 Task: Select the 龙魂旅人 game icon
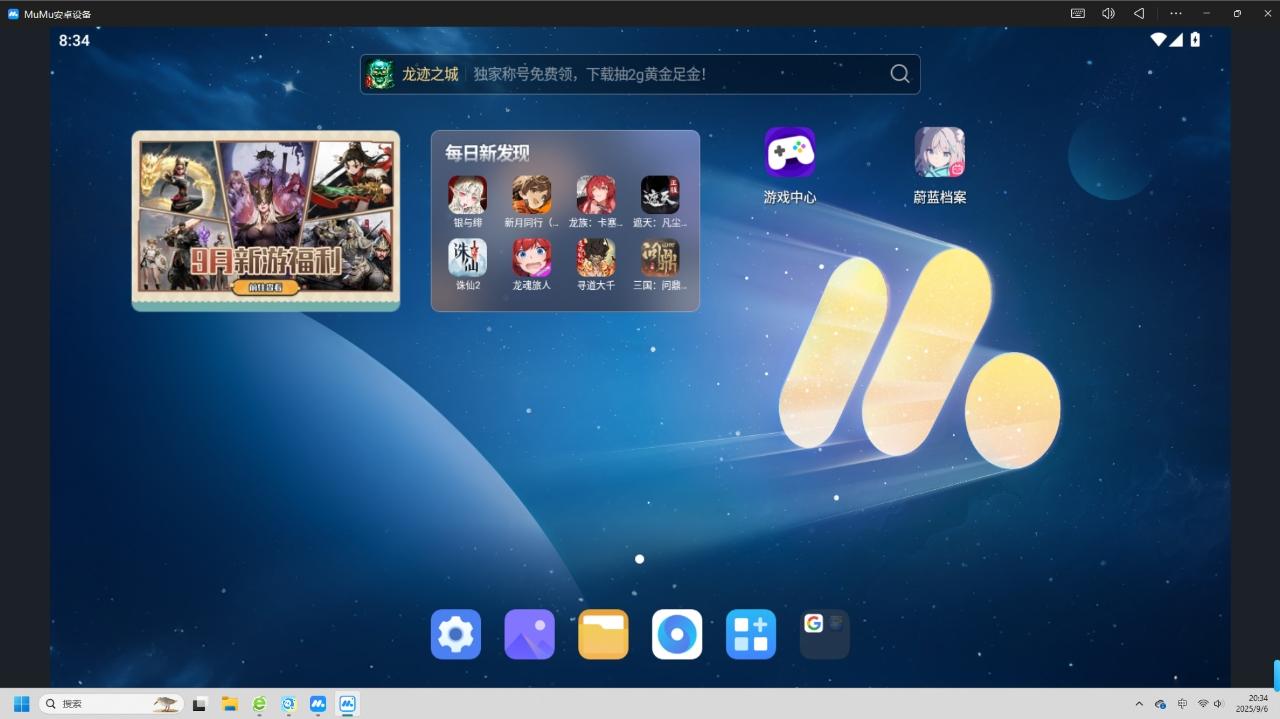tap(532, 258)
